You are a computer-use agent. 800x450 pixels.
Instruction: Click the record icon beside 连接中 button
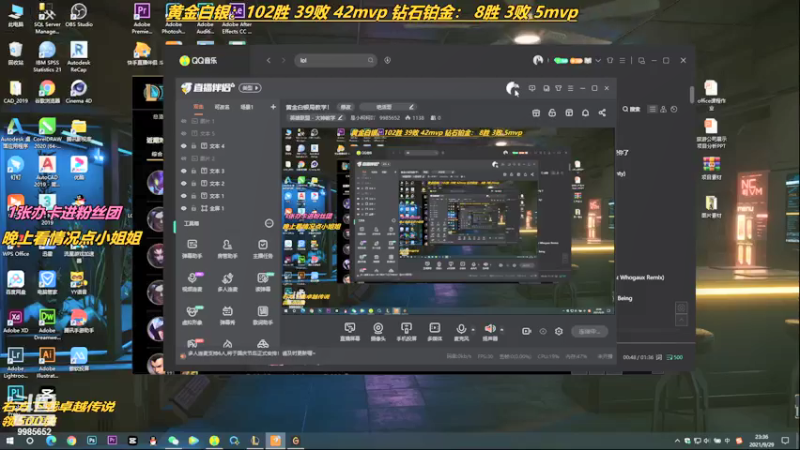[527, 331]
